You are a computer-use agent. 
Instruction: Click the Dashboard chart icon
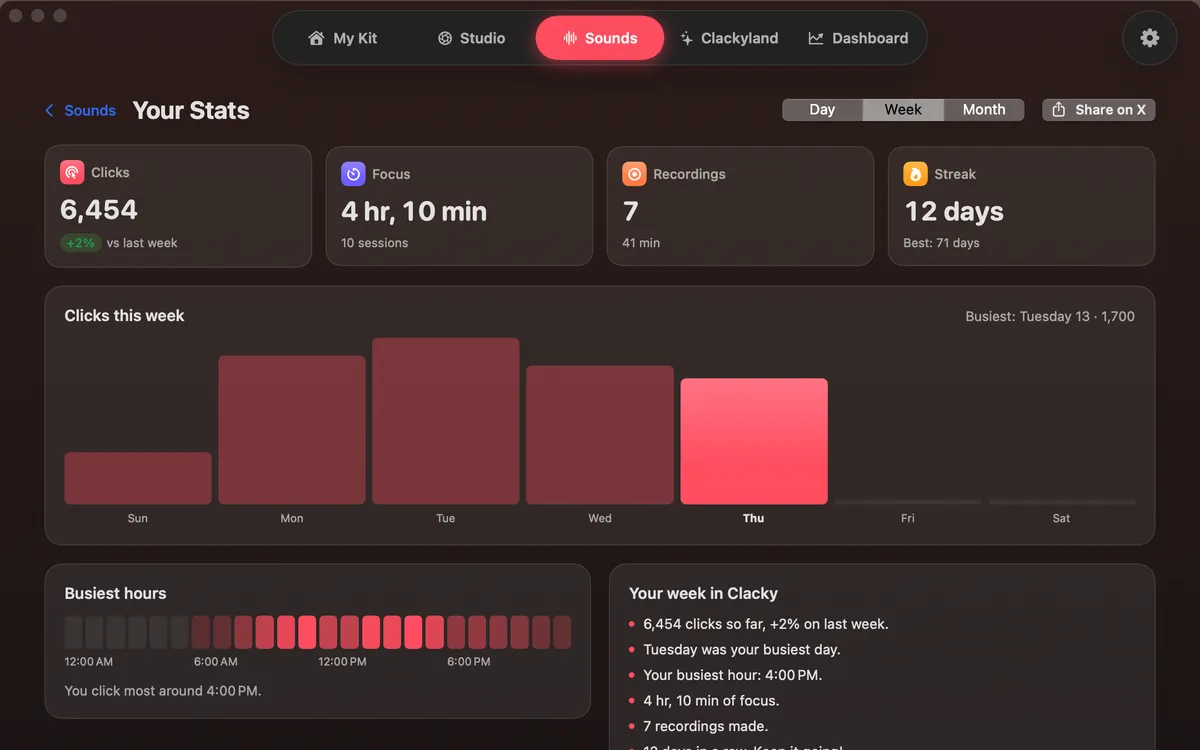click(x=816, y=38)
